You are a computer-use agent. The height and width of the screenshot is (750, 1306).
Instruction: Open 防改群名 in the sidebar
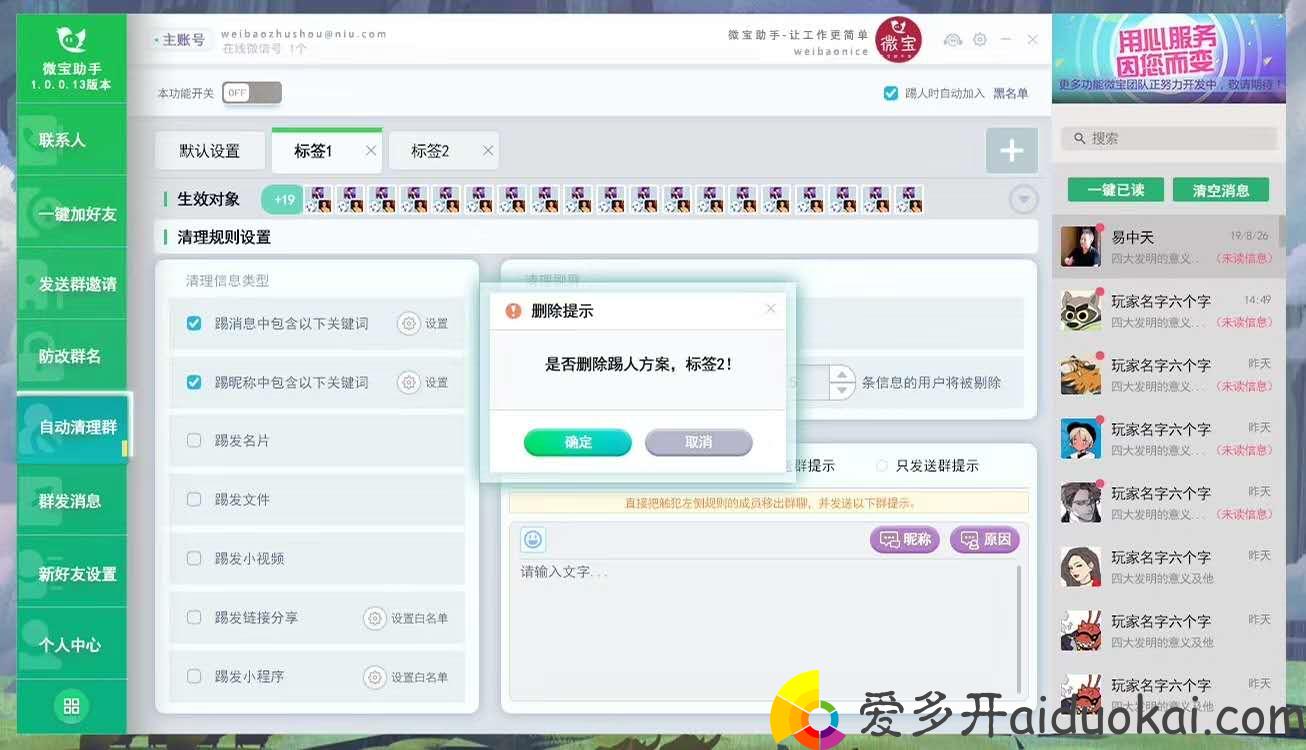coord(71,356)
